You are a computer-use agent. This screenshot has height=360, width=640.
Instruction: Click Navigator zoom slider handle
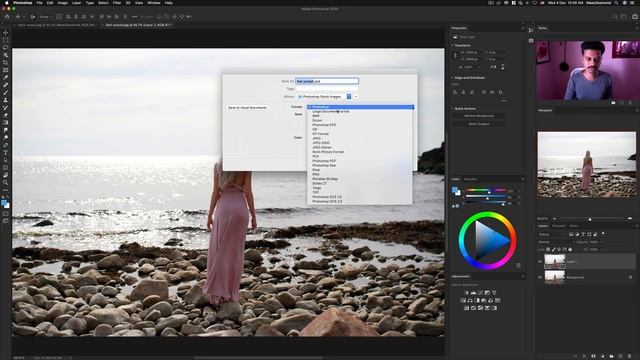(x=590, y=219)
